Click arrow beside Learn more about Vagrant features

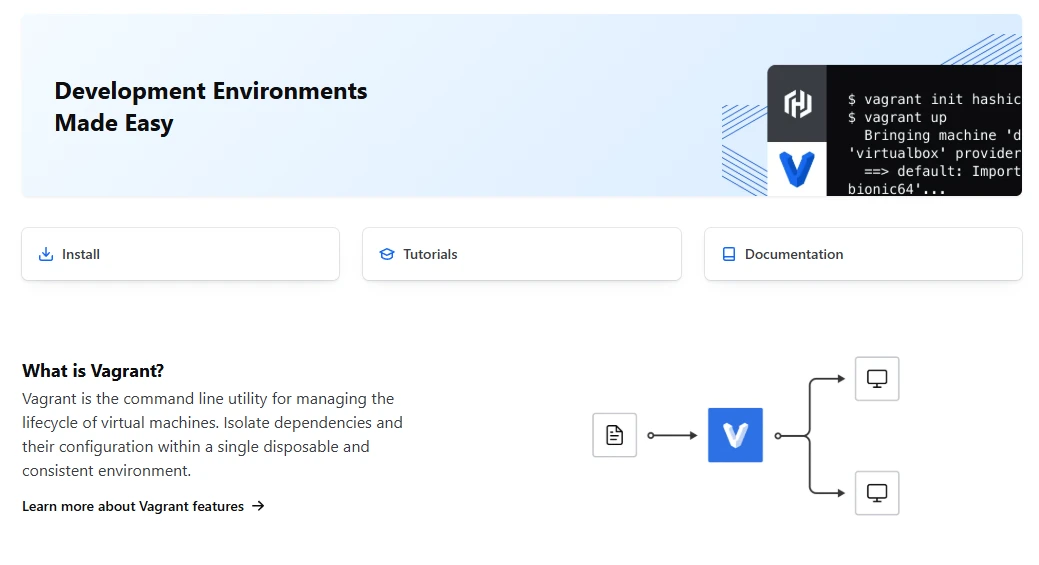click(x=258, y=506)
